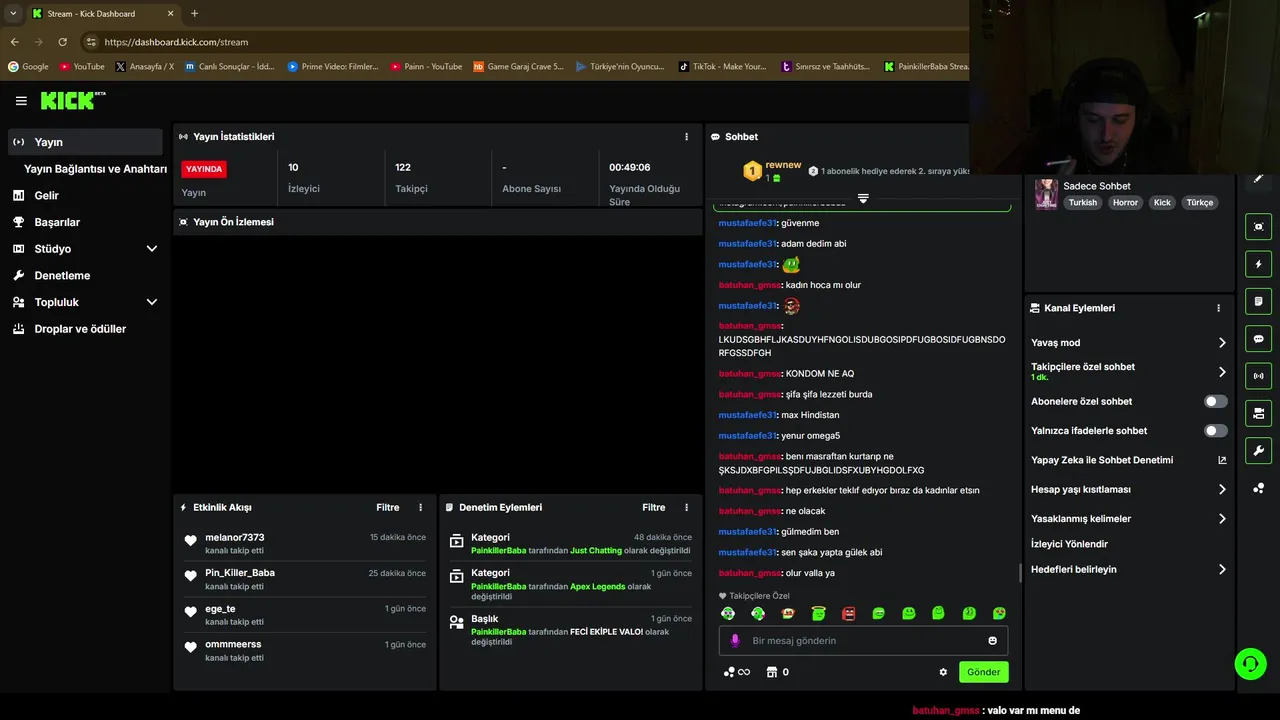Toggle the stream preview panel widget icon
Viewport: 1280px width, 720px height.
coord(1258,227)
